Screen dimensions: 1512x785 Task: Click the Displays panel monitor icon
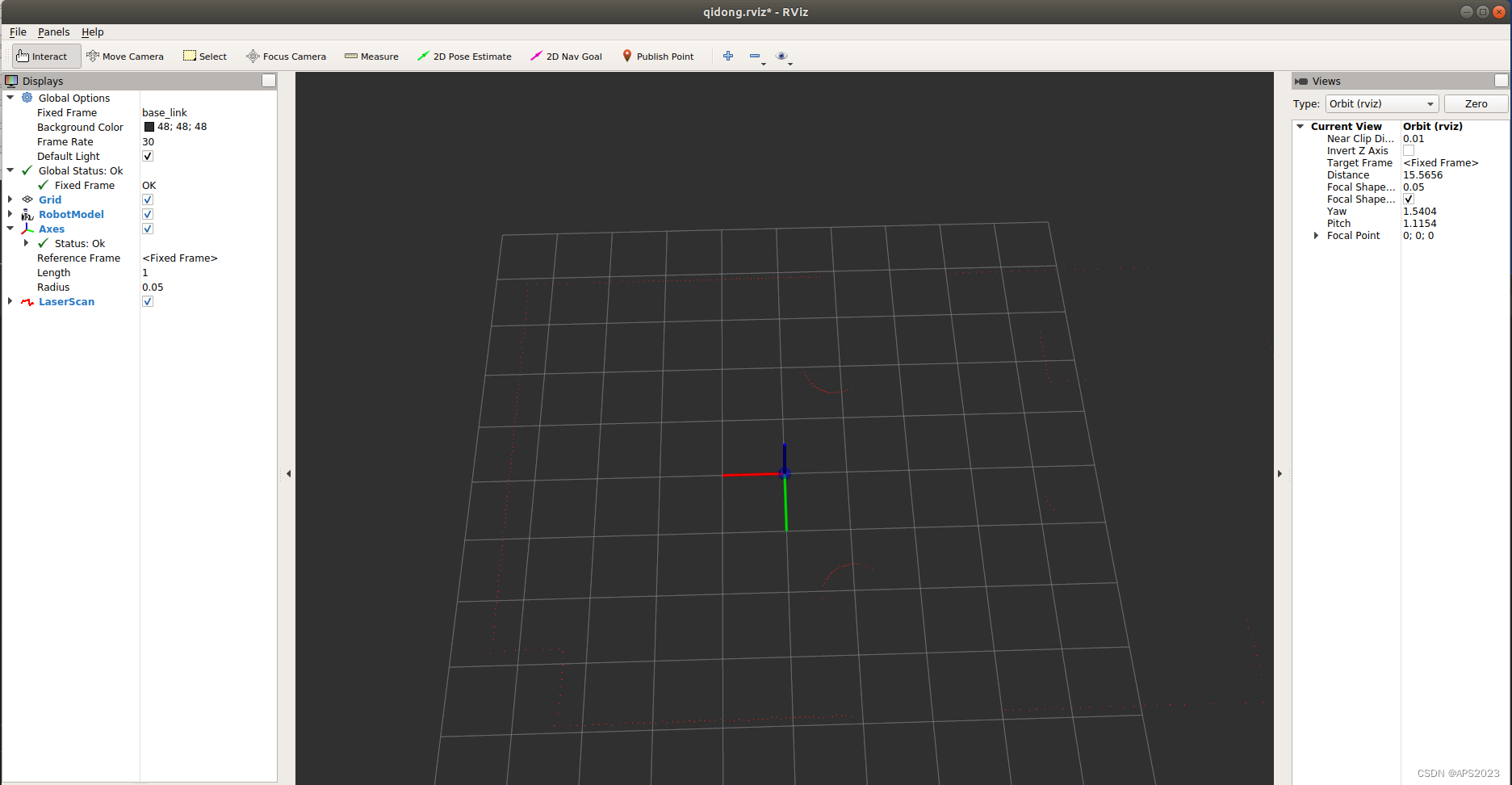11,81
